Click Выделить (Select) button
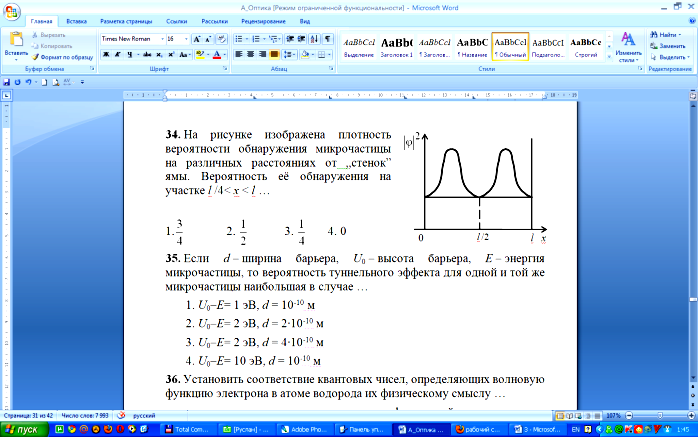Viewport: 698px width, 437px height. click(x=670, y=57)
